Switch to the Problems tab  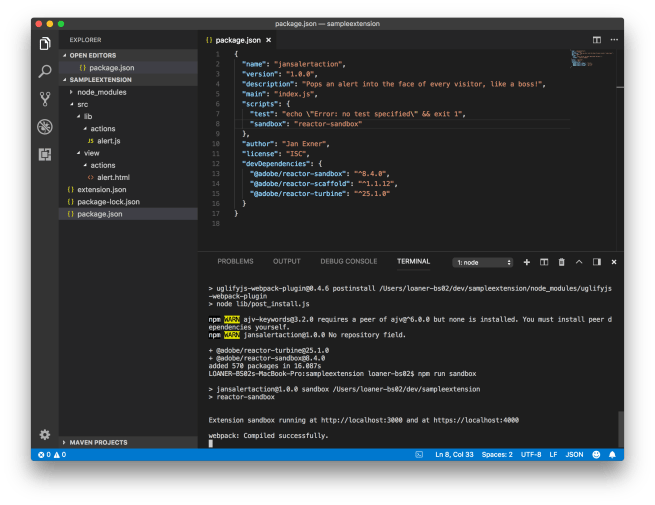pos(235,261)
